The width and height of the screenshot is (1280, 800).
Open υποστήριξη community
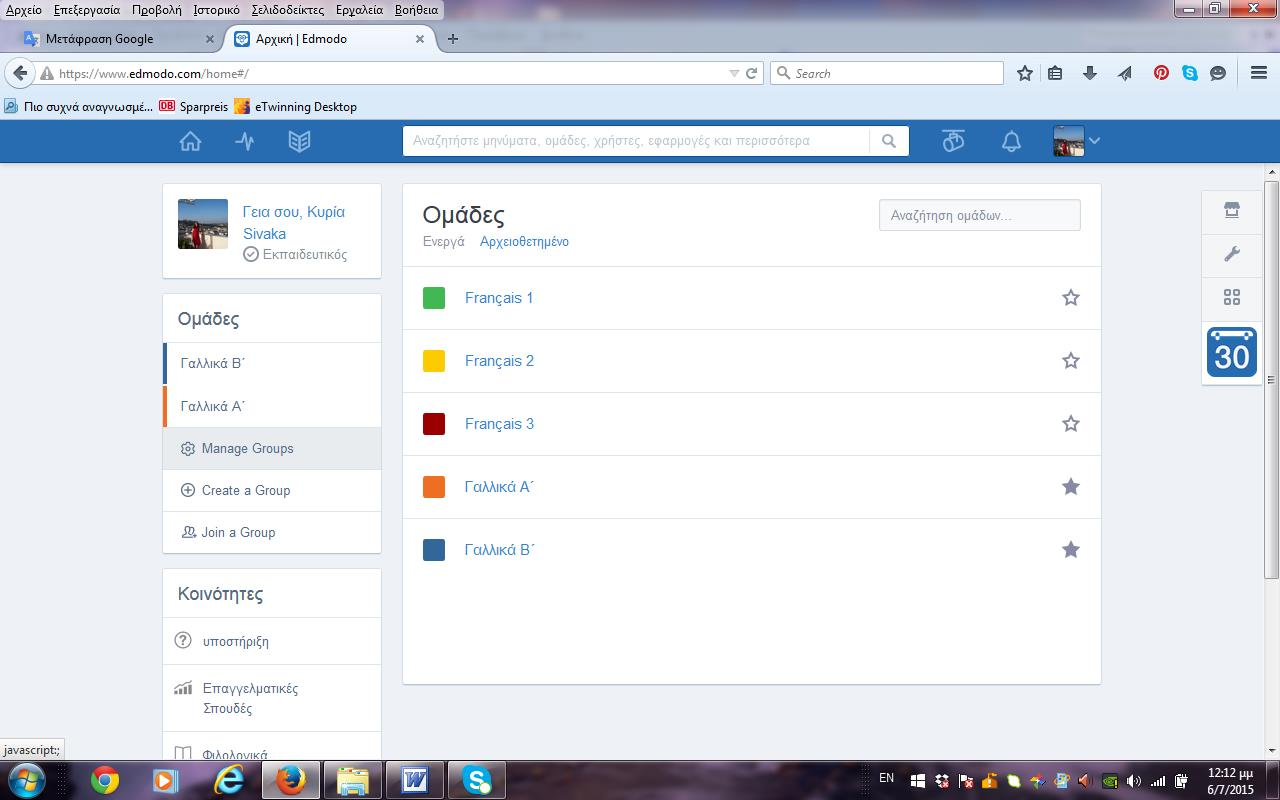pos(272,641)
